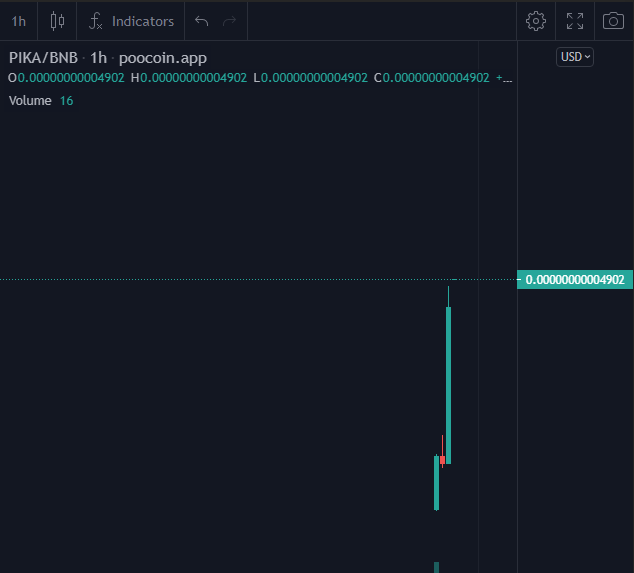Viewport: 634px width, 573px height.
Task: Undo the last chart action
Action: tap(201, 21)
